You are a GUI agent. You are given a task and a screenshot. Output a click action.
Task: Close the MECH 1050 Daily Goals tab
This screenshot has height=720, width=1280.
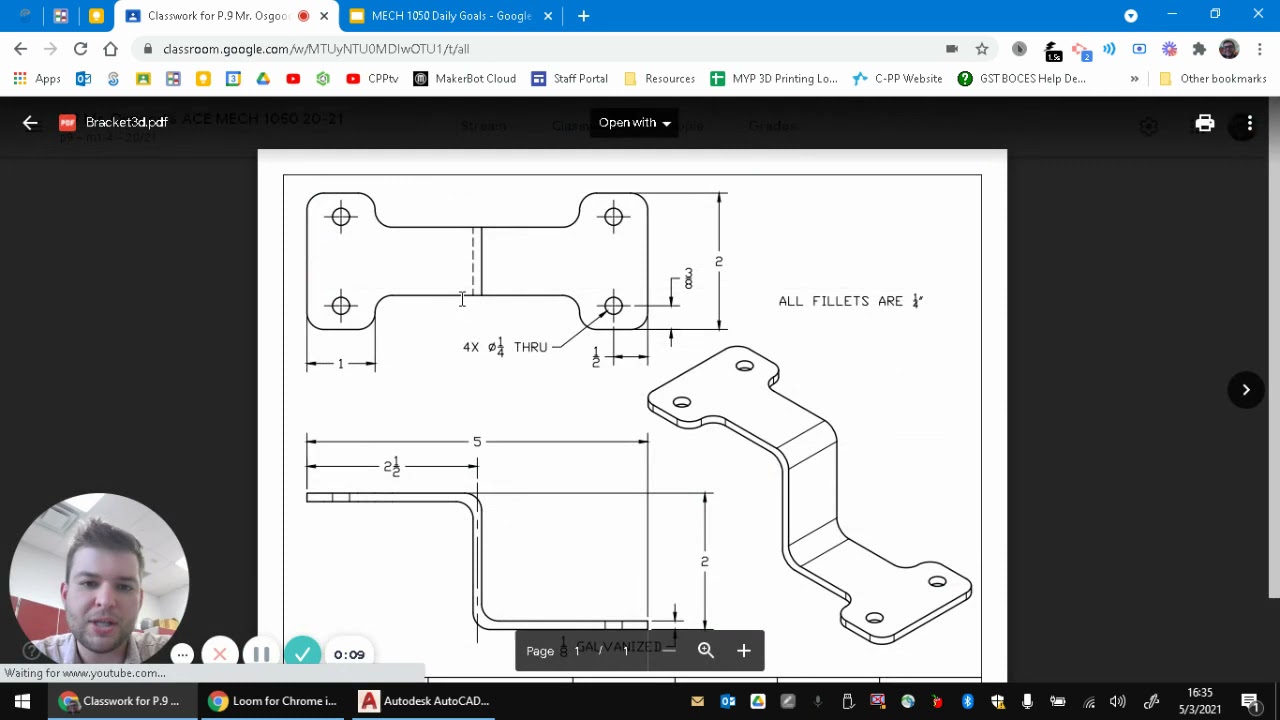point(548,16)
